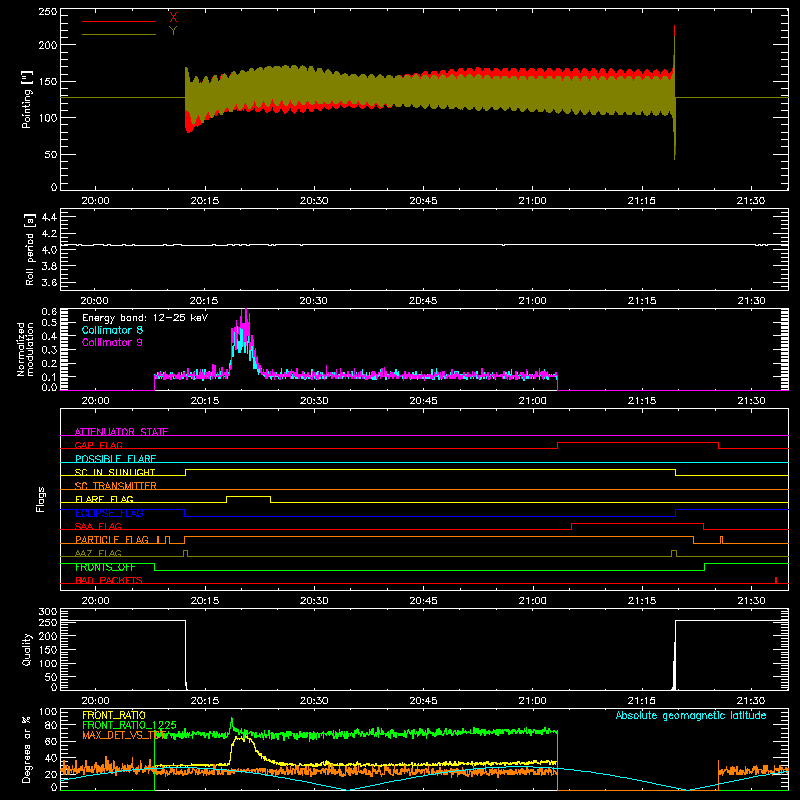The height and width of the screenshot is (800, 800).
Task: Click the 21:00 tick label under roll period plot
Action: click(x=533, y=301)
